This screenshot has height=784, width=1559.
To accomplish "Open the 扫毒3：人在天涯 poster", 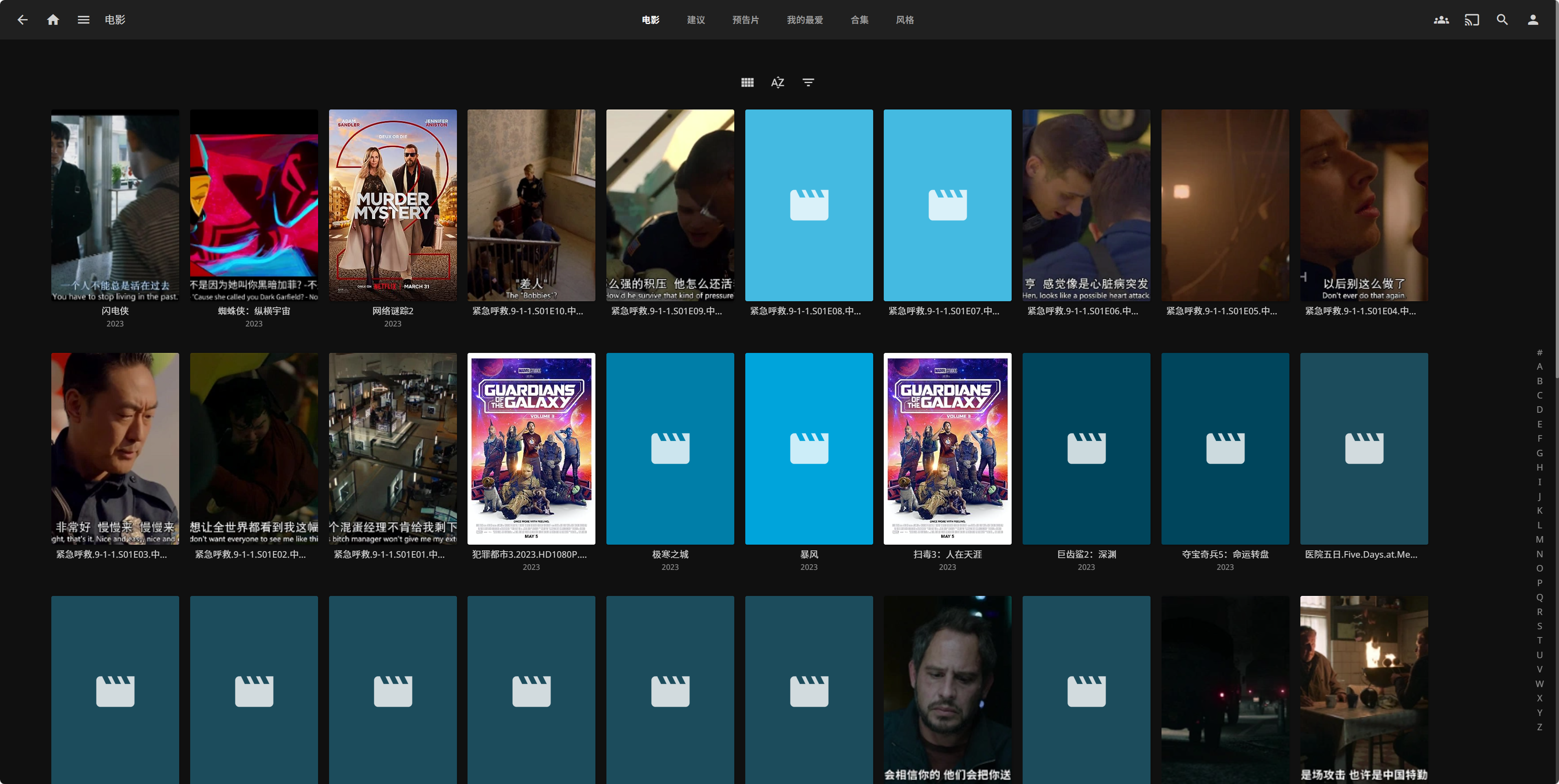I will [948, 449].
